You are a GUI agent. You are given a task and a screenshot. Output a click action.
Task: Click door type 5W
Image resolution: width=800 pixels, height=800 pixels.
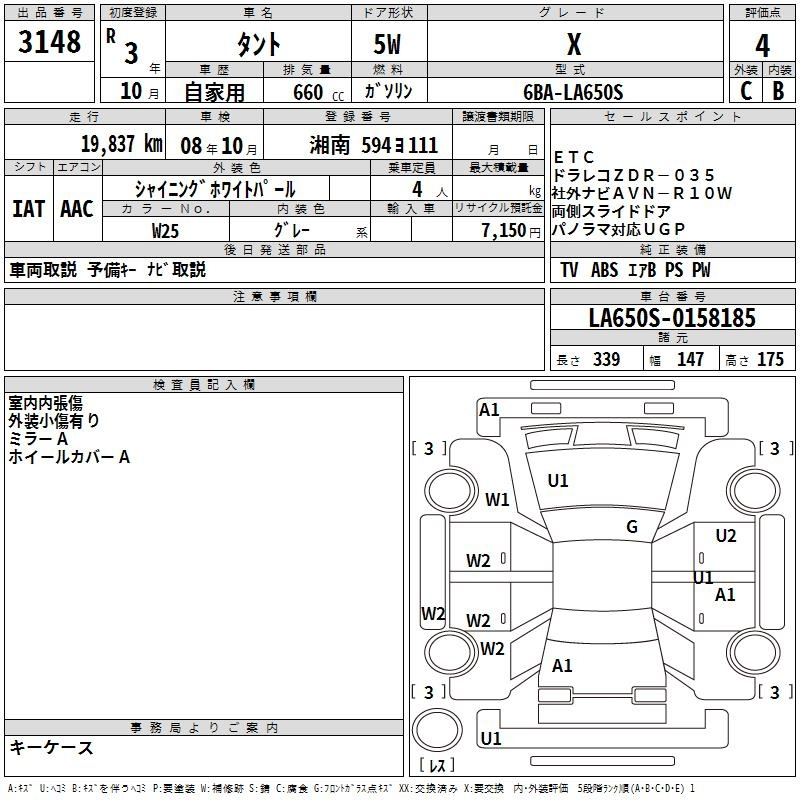(388, 44)
